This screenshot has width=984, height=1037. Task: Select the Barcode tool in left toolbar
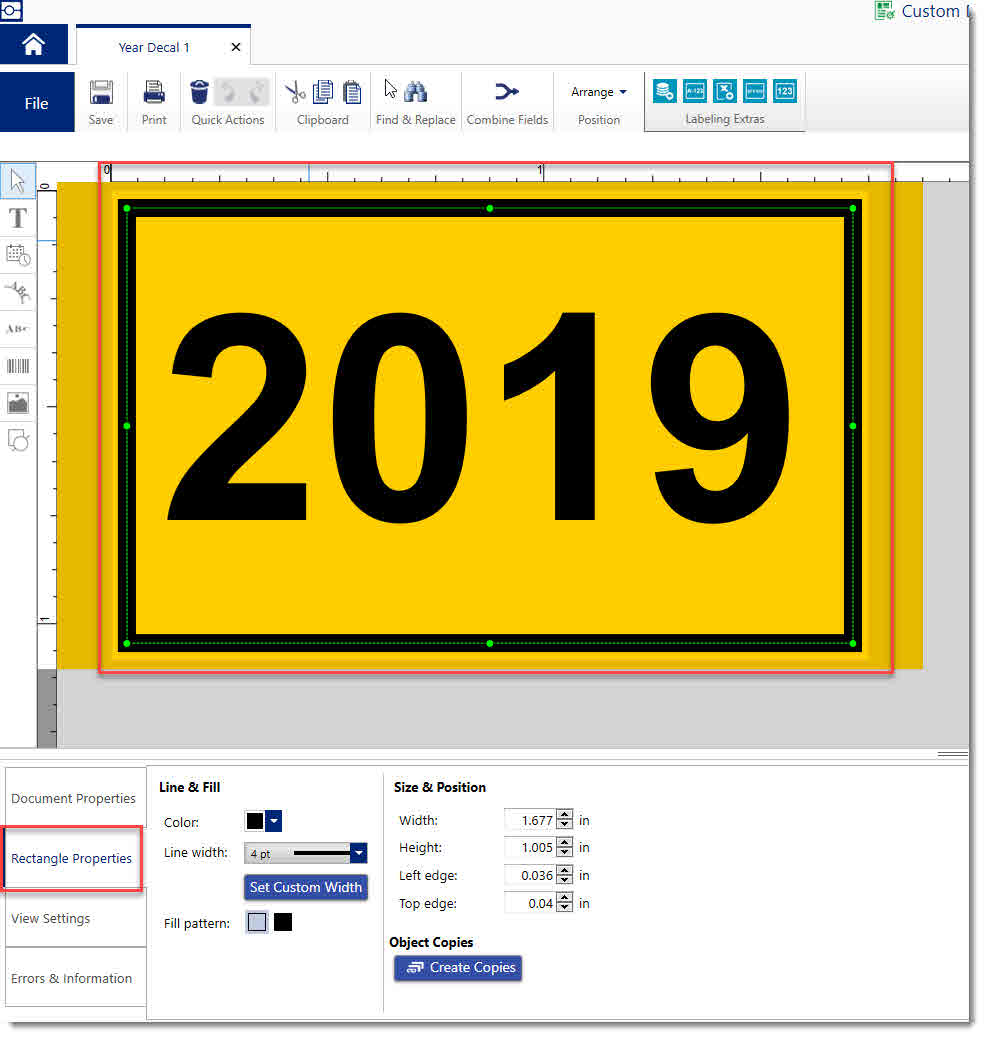point(18,366)
